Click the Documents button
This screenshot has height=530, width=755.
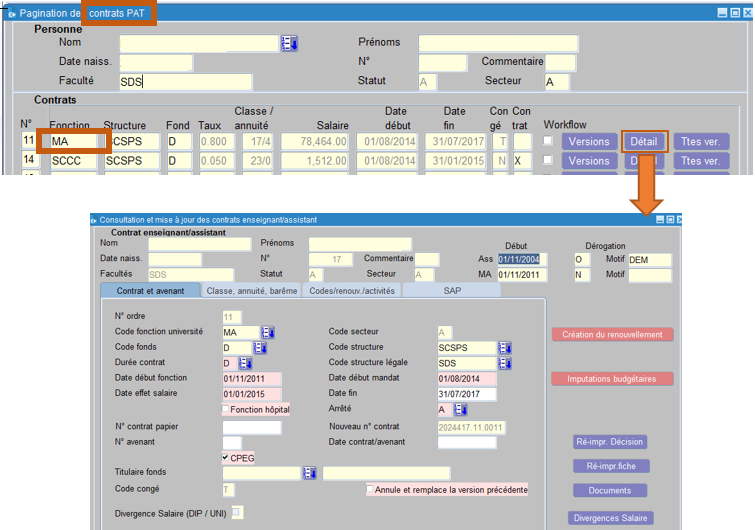pyautogui.click(x=609, y=491)
